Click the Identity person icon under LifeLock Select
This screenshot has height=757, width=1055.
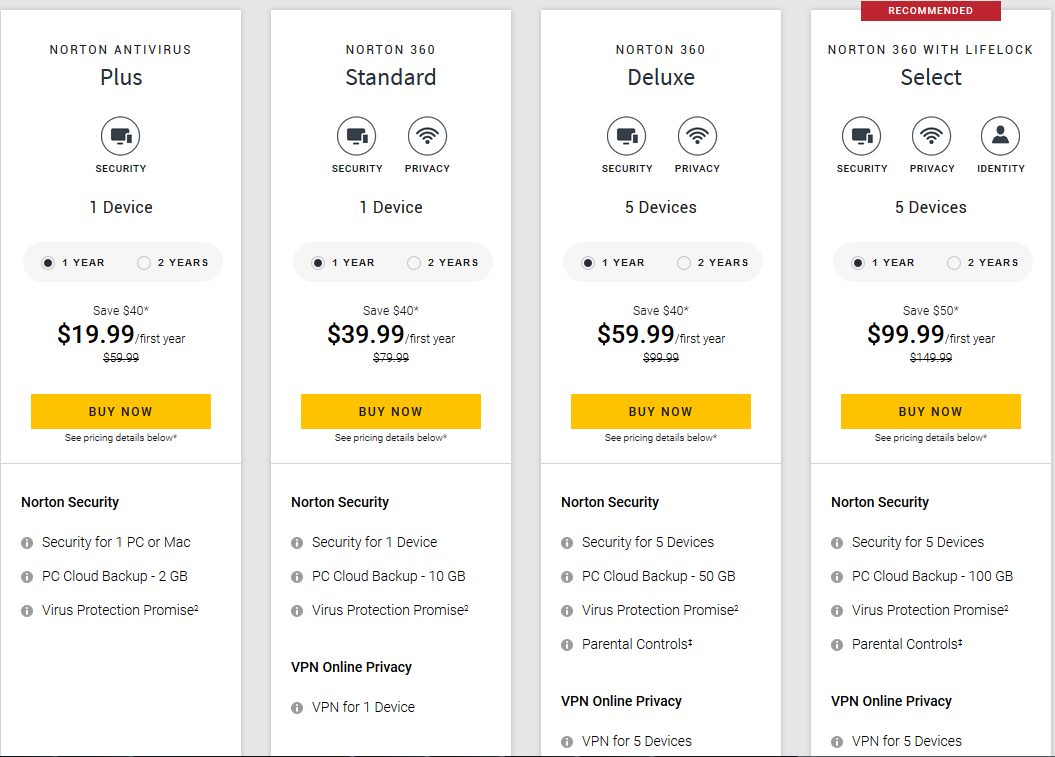(1001, 136)
